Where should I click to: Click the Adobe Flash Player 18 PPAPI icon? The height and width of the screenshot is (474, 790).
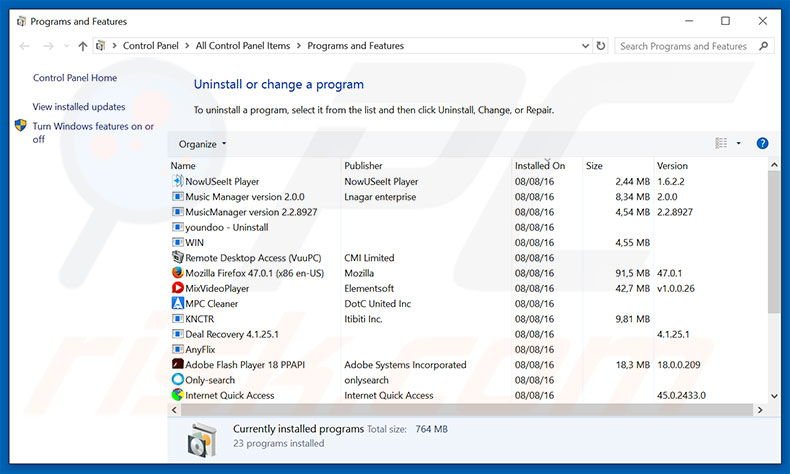click(177, 364)
